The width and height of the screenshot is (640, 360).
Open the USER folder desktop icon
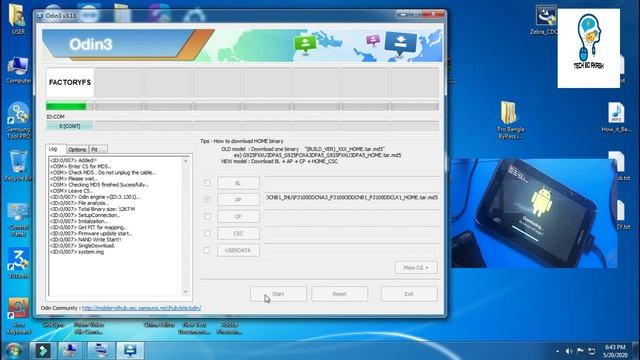(x=17, y=18)
